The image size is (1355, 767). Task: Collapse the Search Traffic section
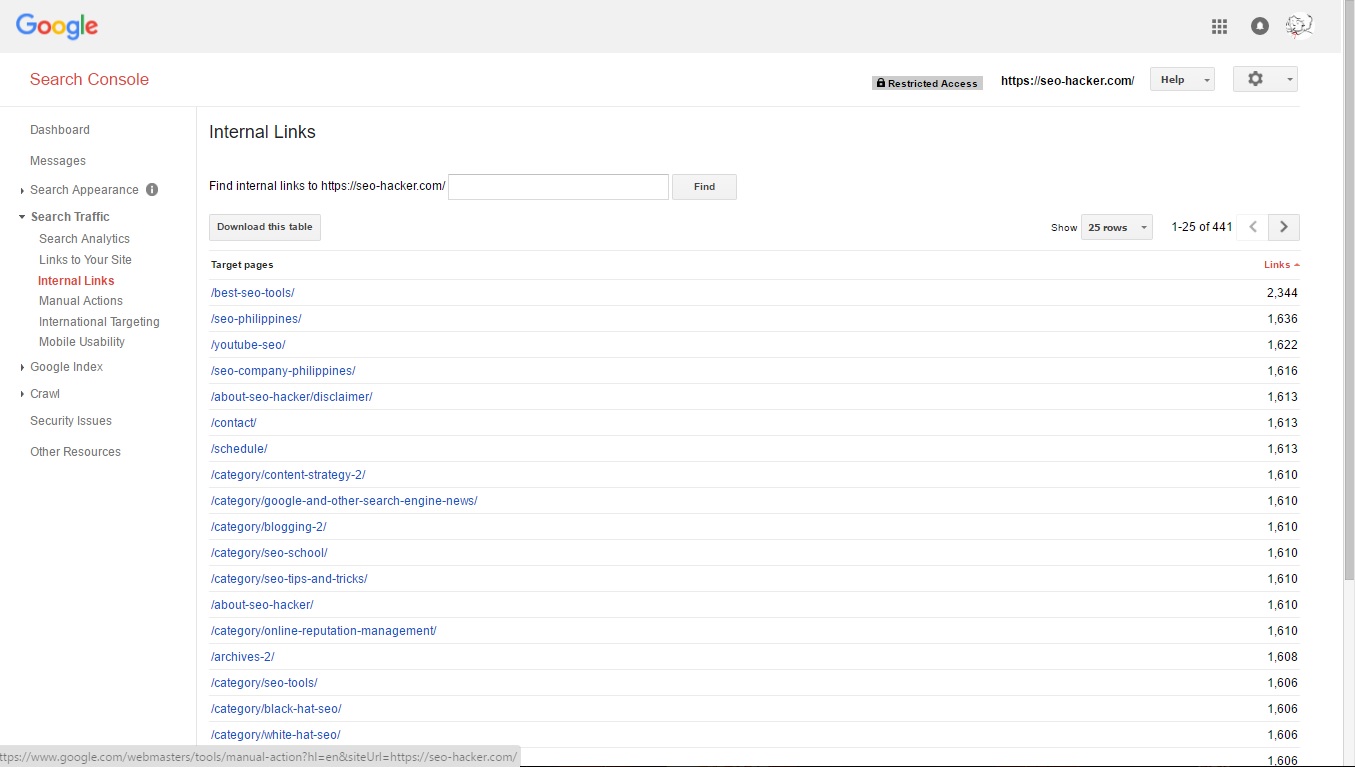69,217
